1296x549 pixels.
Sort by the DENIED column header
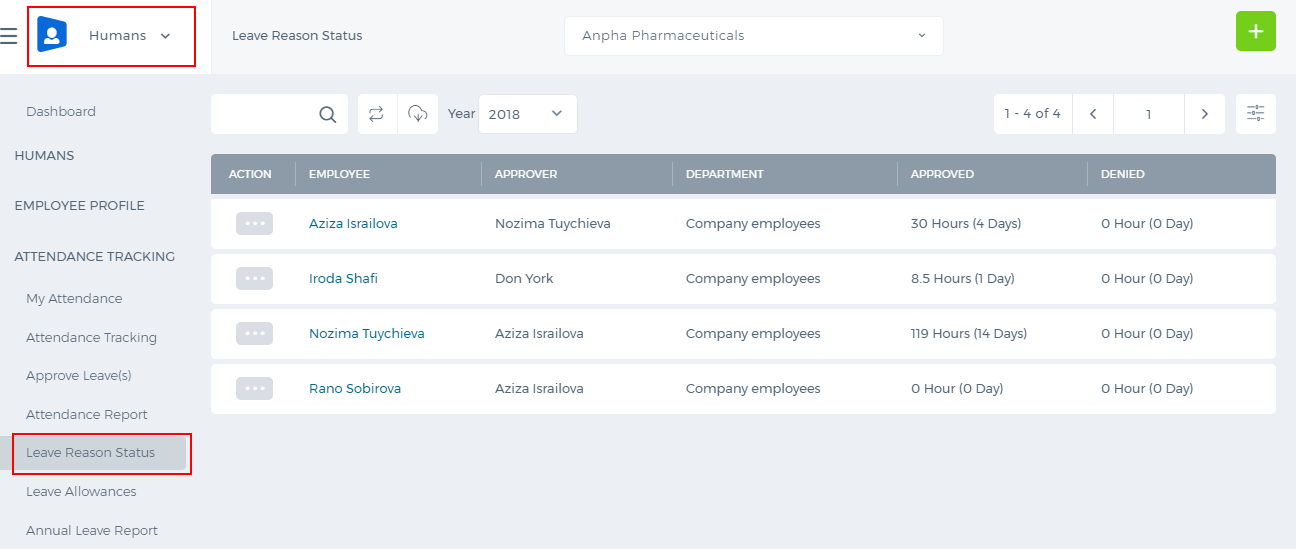(x=1123, y=174)
